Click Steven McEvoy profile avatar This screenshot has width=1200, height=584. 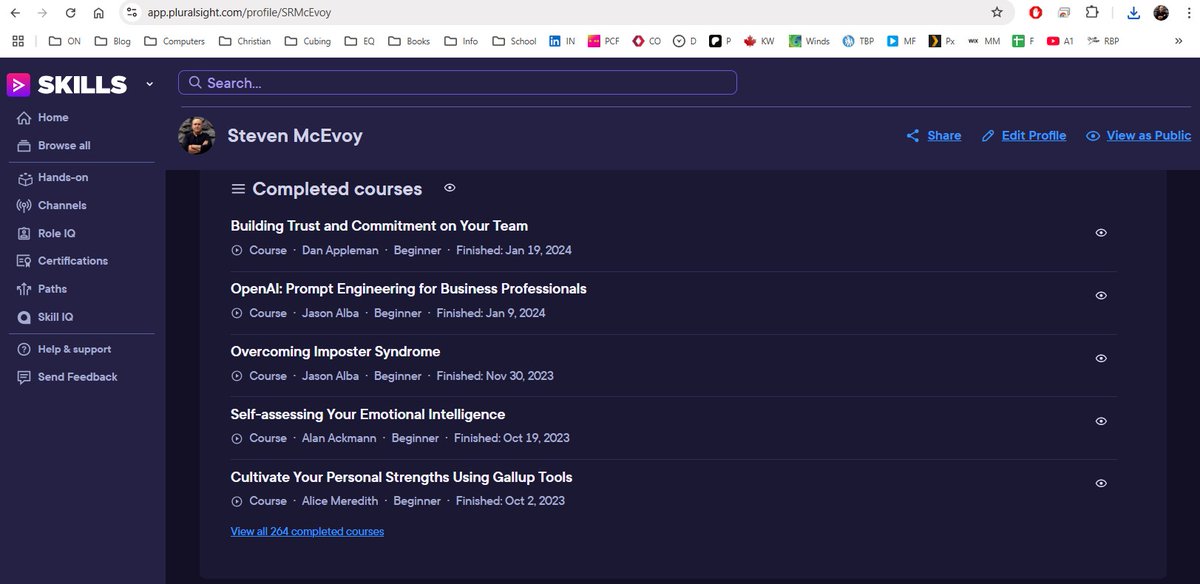pos(196,135)
